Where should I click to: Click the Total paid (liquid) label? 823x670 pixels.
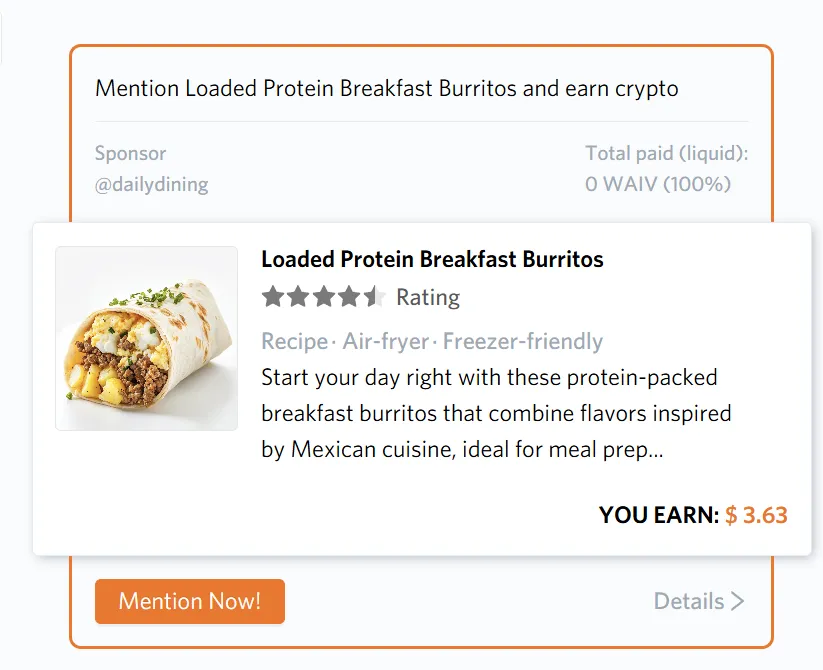point(666,153)
